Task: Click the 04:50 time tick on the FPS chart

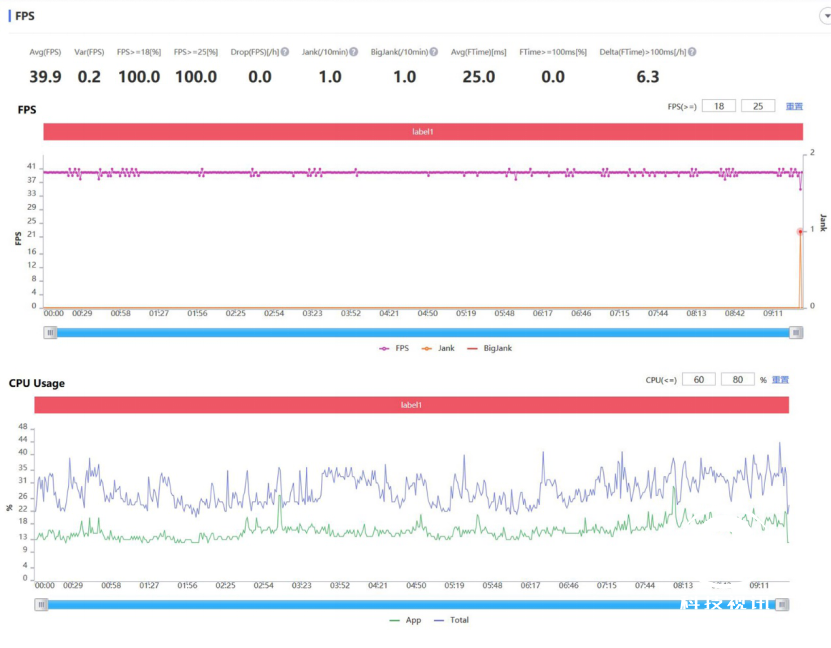Action: 427,313
